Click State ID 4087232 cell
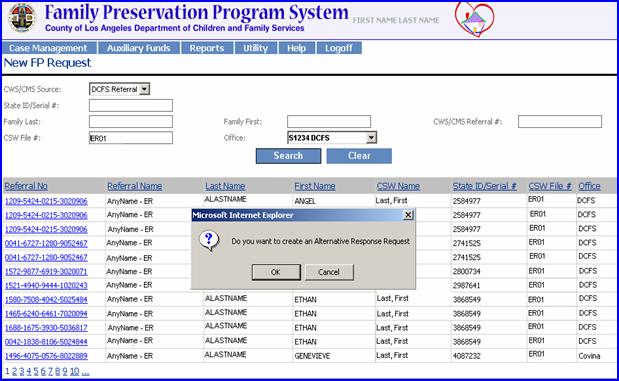Viewport: 619px width, 381px height. point(467,356)
